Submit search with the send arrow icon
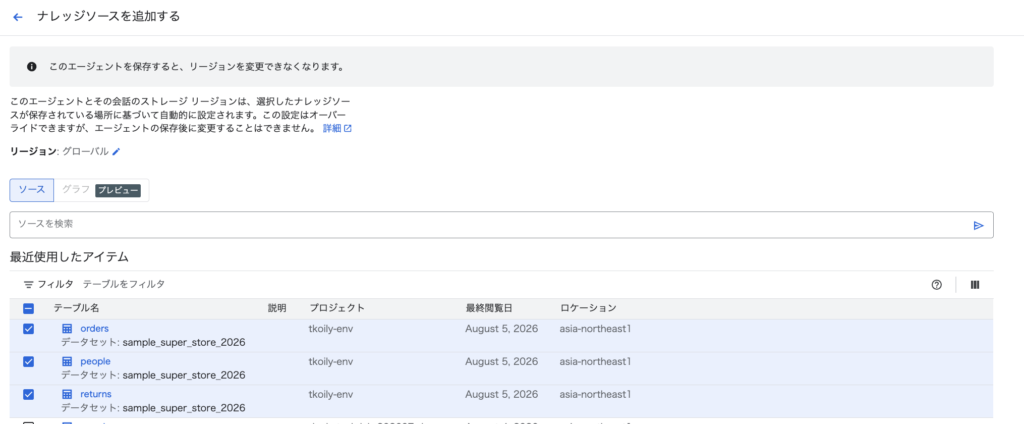Image resolution: width=1024 pixels, height=424 pixels. pyautogui.click(x=978, y=225)
